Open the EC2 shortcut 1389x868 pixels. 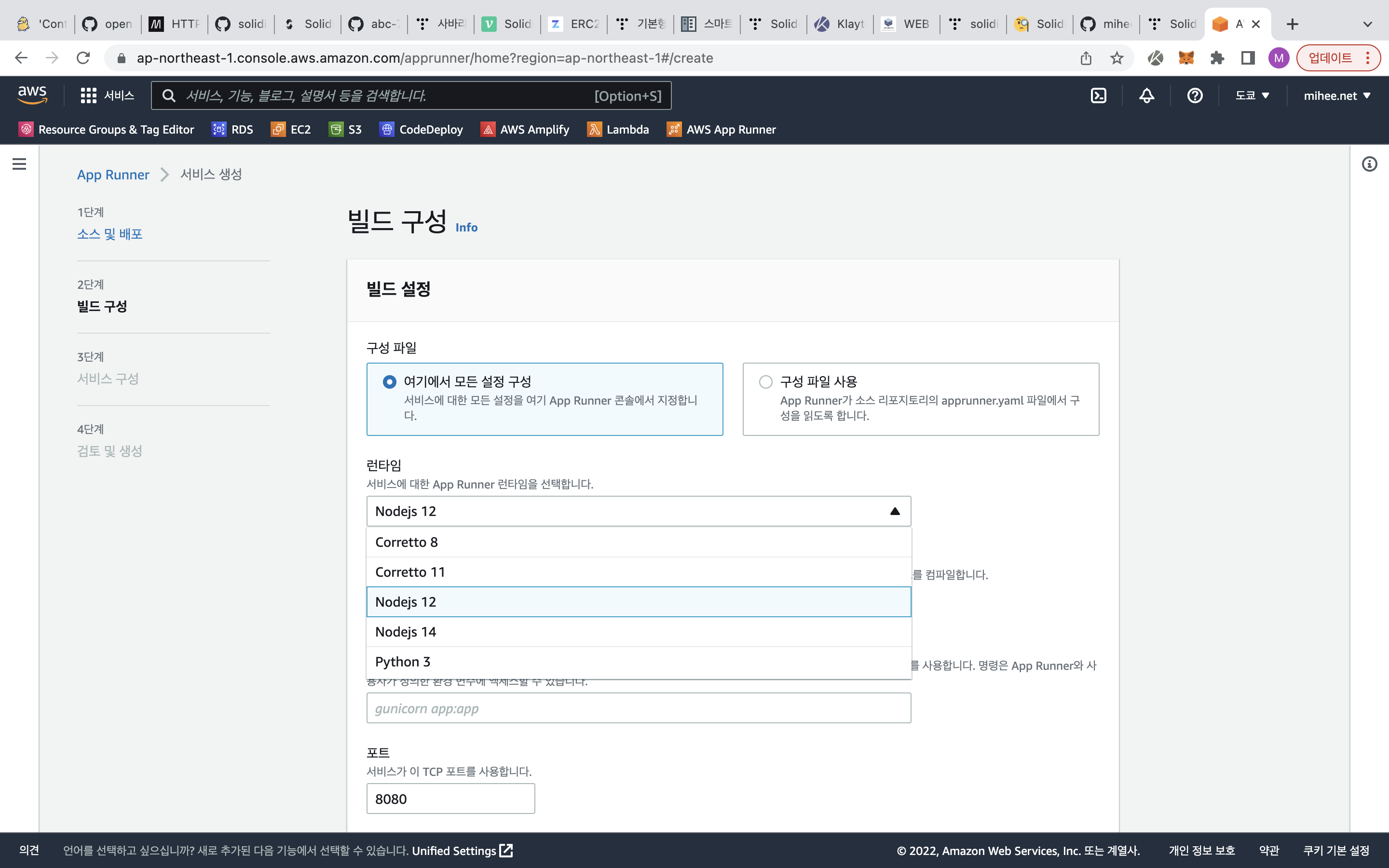pos(291,129)
